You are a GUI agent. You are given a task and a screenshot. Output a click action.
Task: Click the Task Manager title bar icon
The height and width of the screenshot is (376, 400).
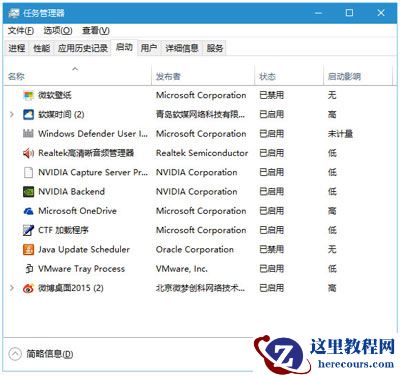click(14, 13)
